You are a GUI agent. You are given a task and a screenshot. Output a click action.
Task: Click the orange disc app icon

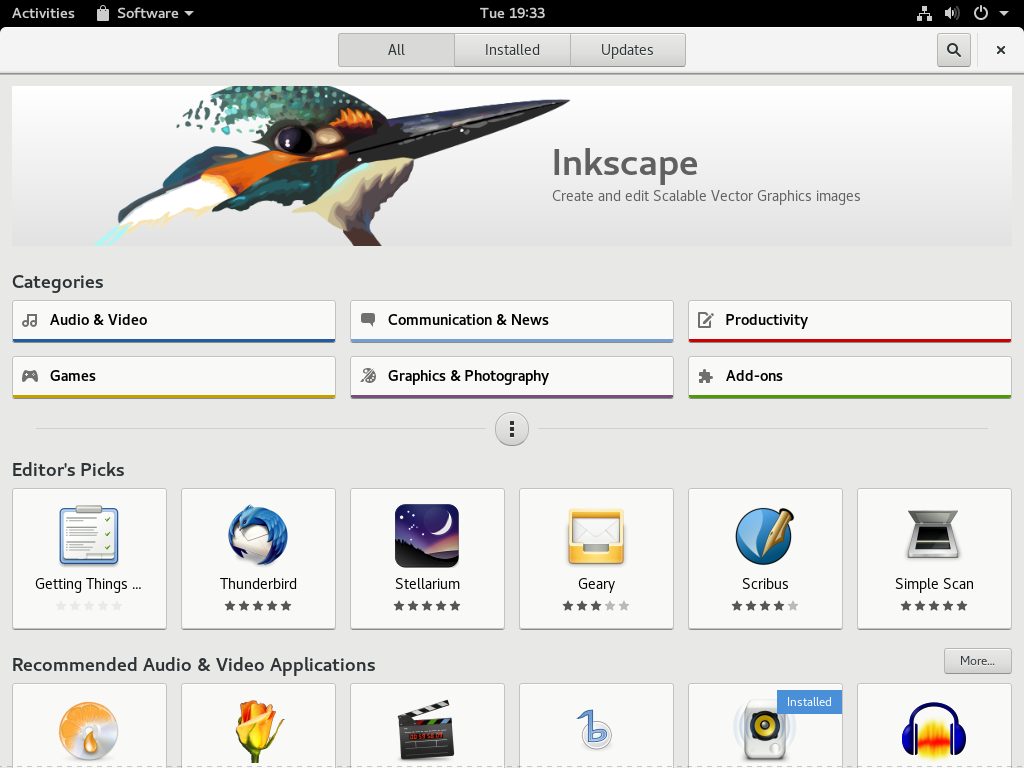(89, 731)
